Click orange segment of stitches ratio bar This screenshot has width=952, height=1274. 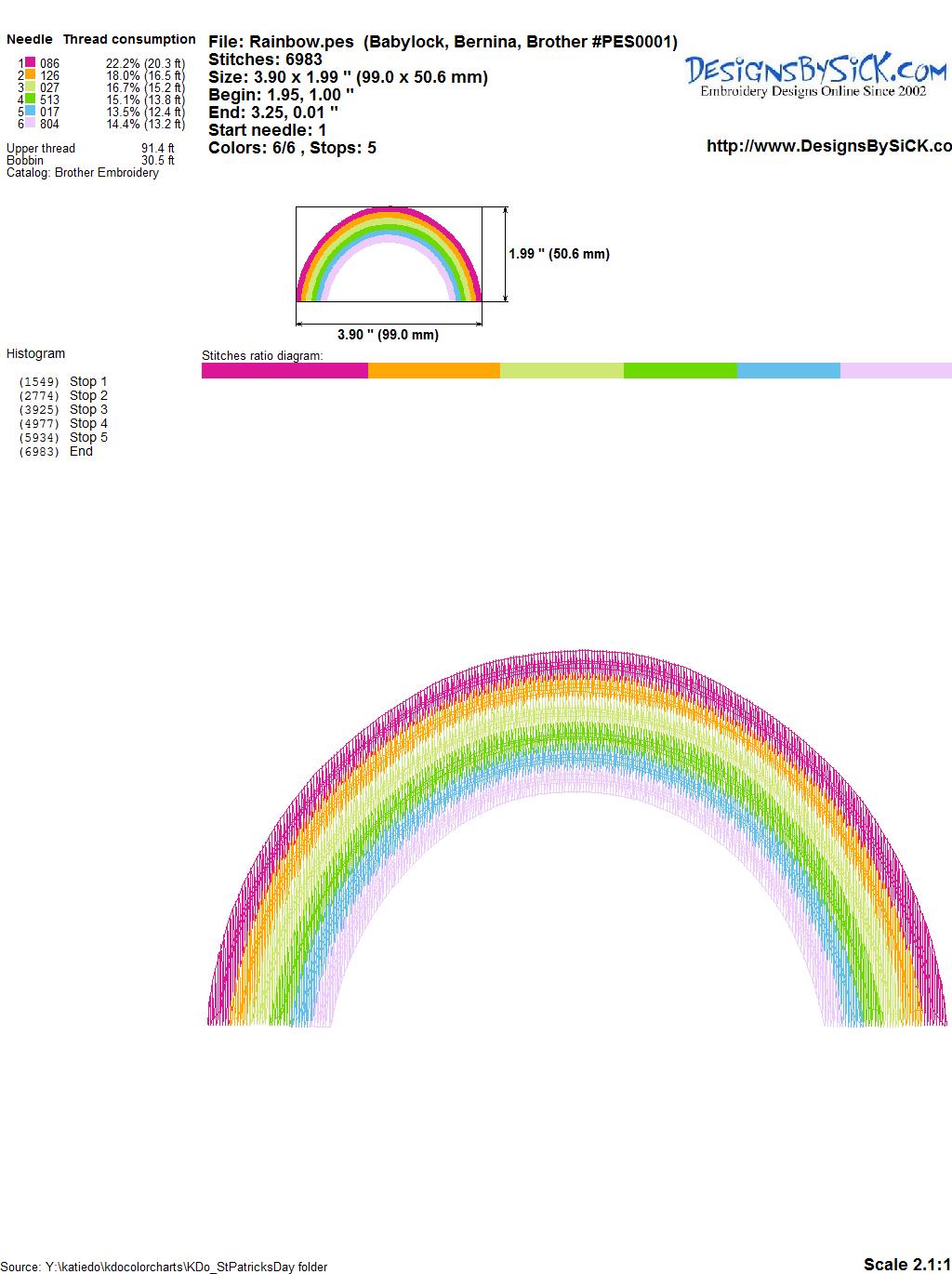coord(433,371)
